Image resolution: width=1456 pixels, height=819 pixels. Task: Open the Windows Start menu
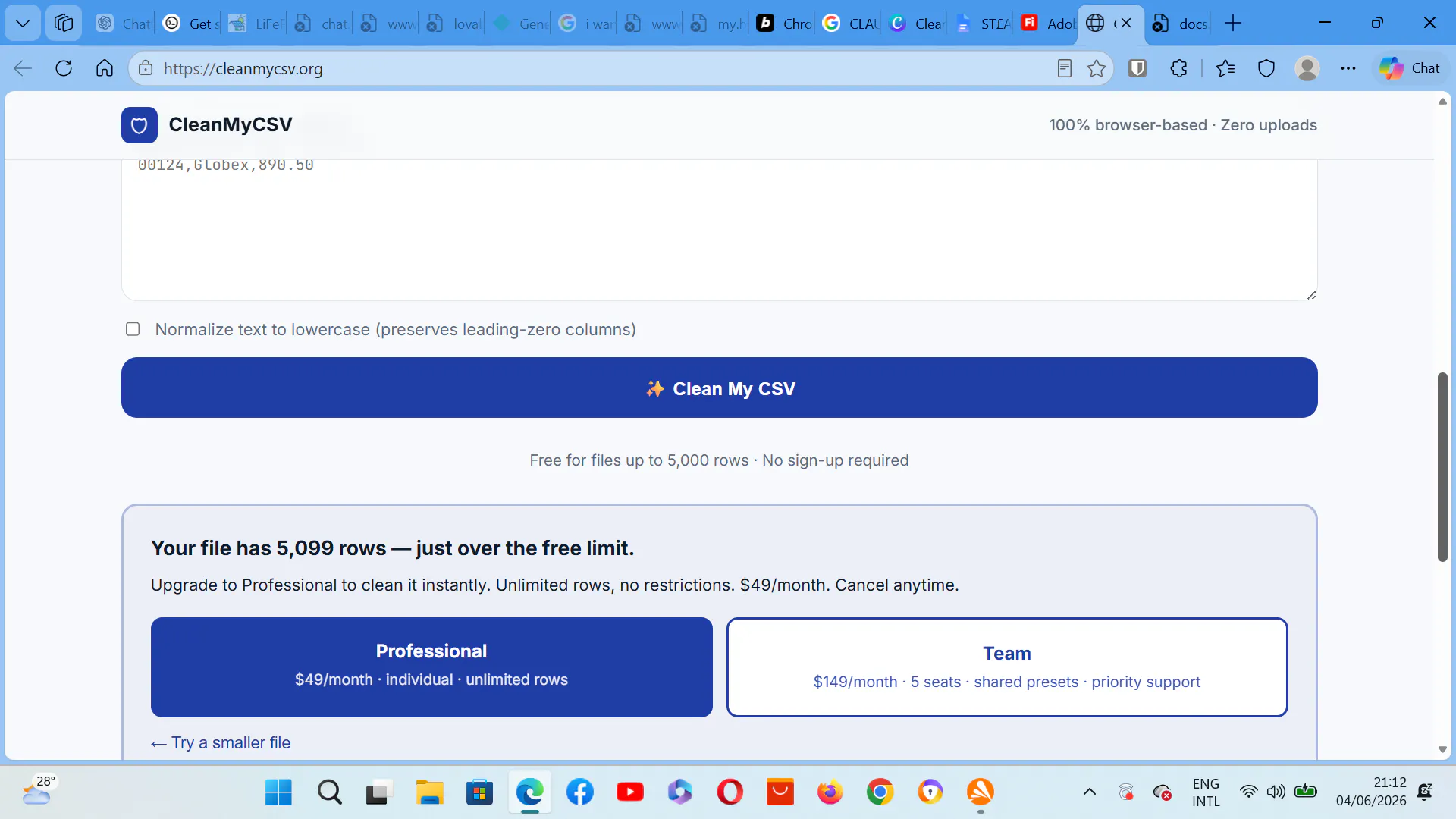coord(279,792)
